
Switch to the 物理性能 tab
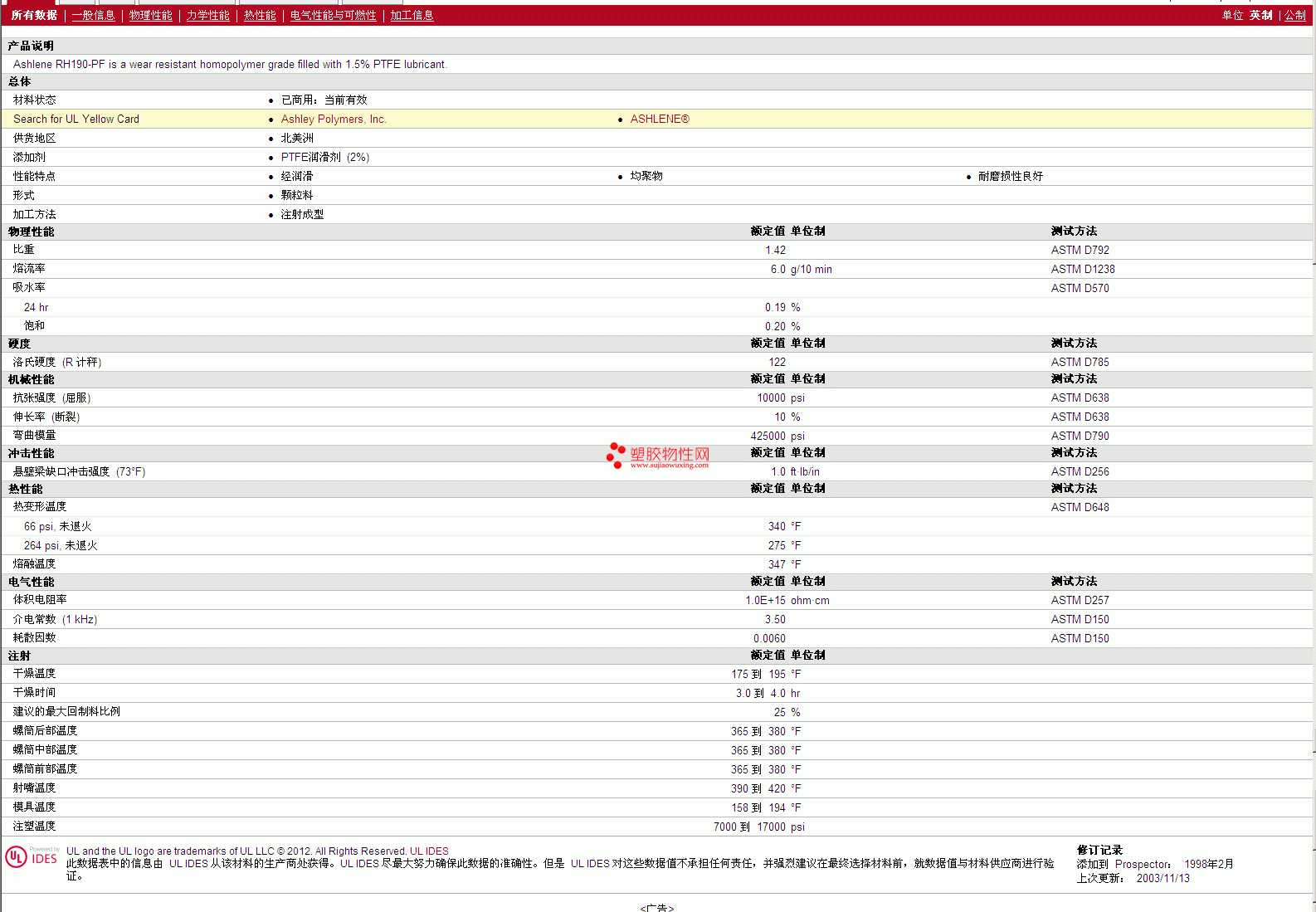[151, 15]
